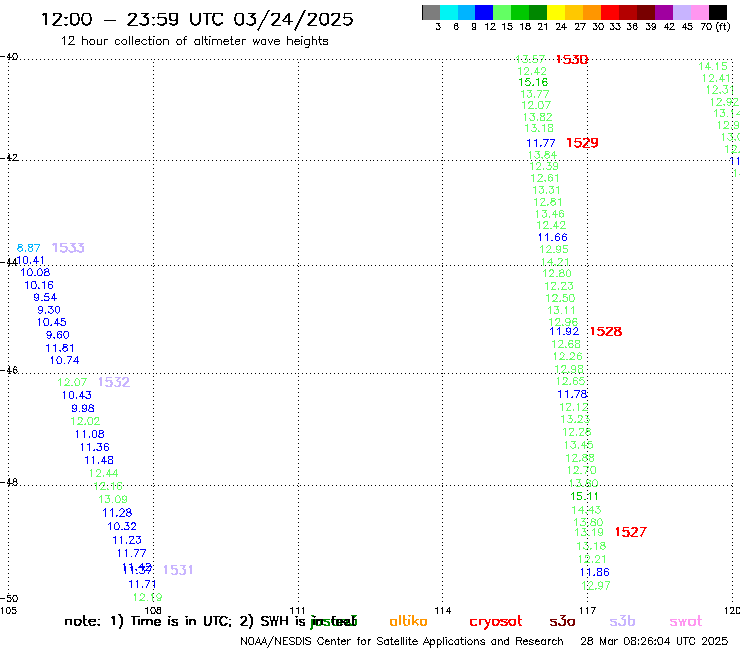Viewport: 740px width, 650px height.
Task: Click the blue value 11.48
Action: [x=99, y=460]
